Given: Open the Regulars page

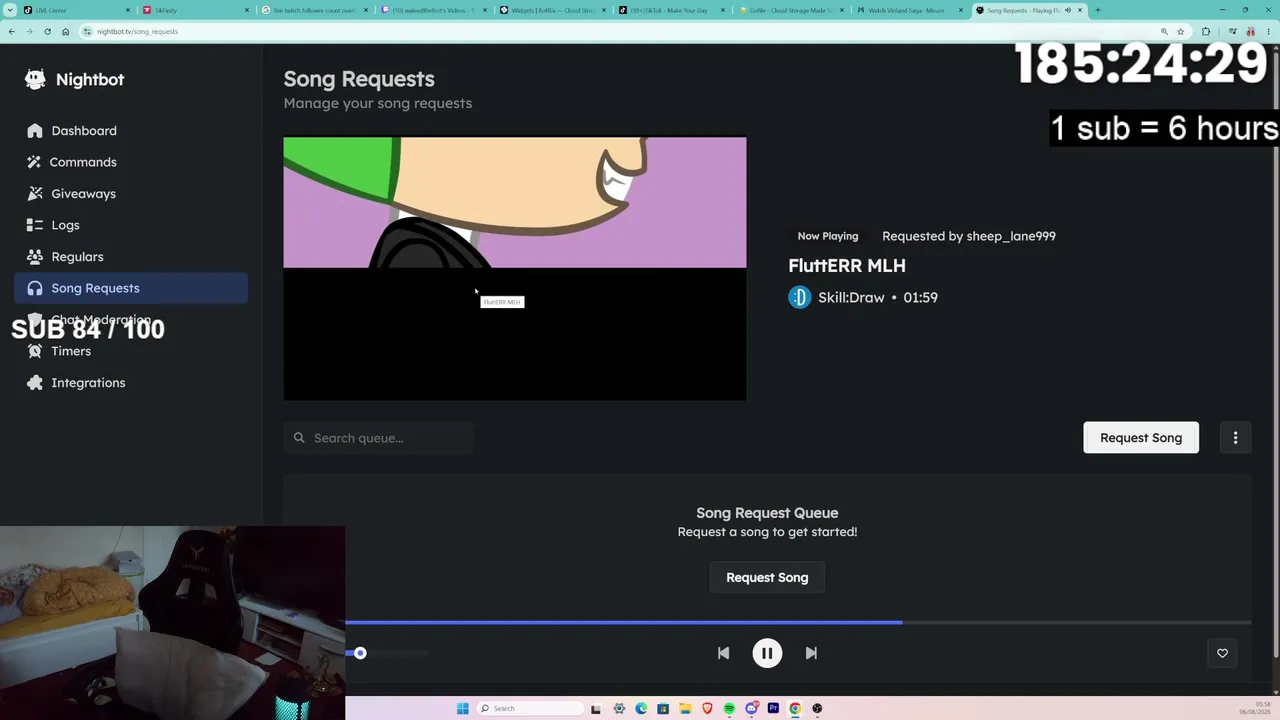Looking at the screenshot, I should 131,256.
